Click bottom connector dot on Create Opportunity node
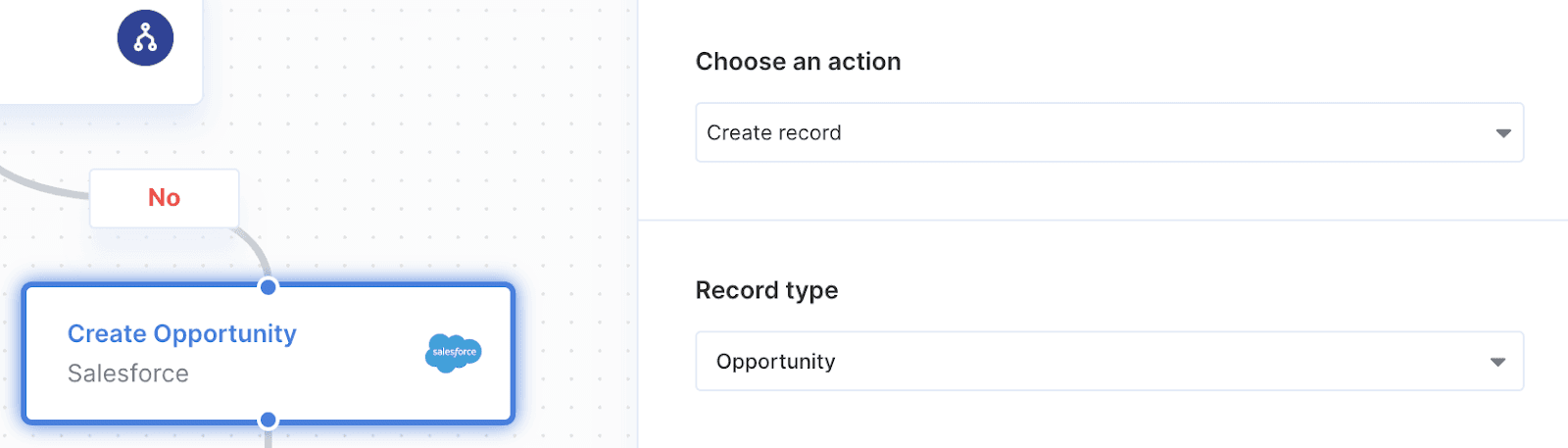 click(268, 421)
